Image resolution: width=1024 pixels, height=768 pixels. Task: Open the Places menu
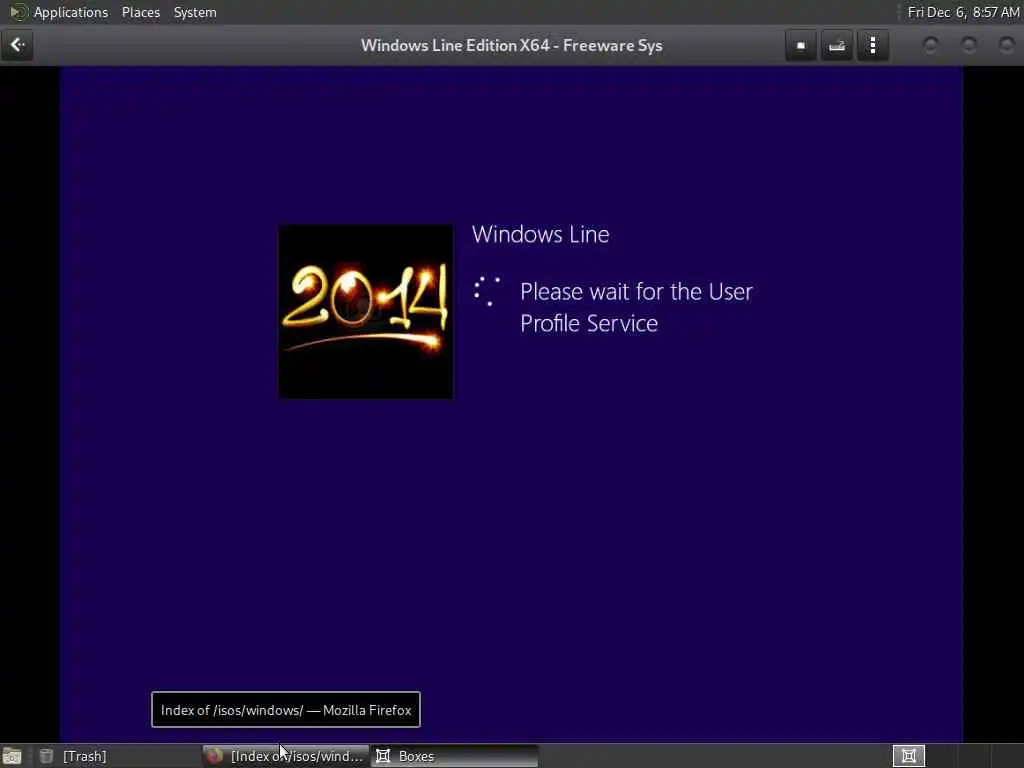coord(140,12)
